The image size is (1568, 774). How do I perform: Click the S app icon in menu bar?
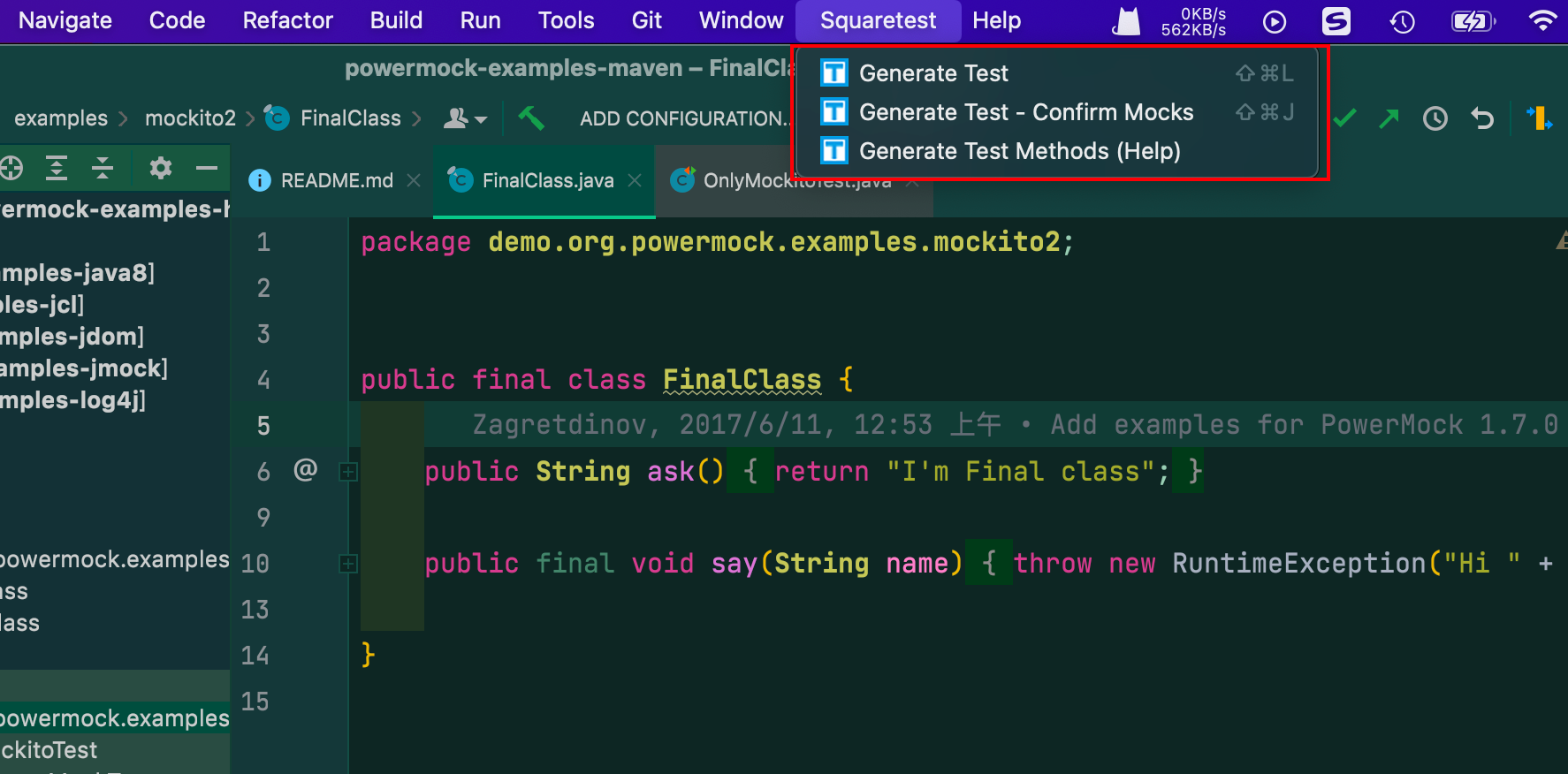tap(1336, 21)
